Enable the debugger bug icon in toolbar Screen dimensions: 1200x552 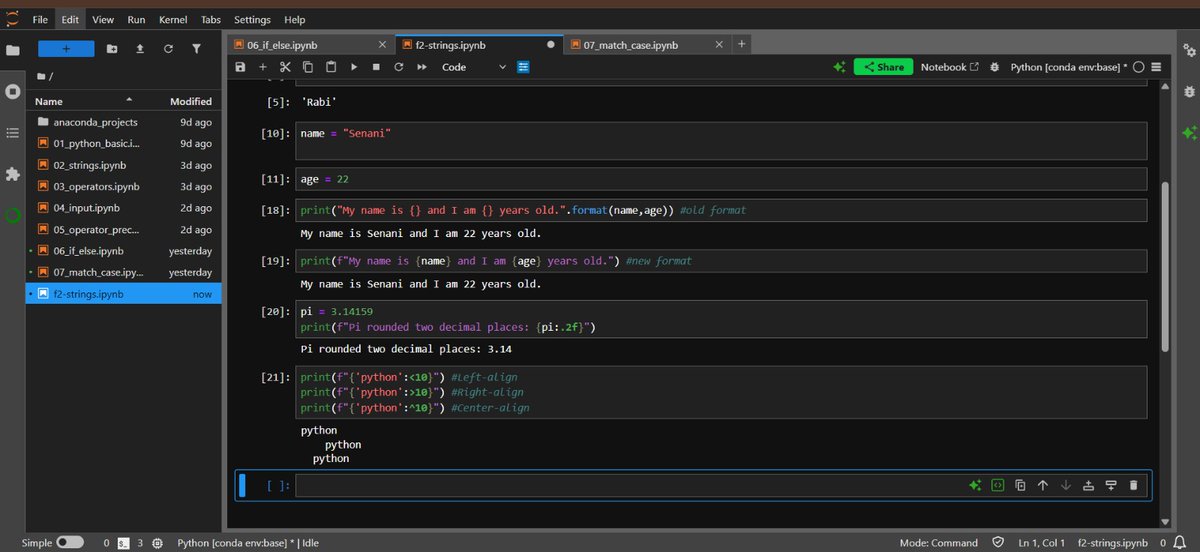994,67
